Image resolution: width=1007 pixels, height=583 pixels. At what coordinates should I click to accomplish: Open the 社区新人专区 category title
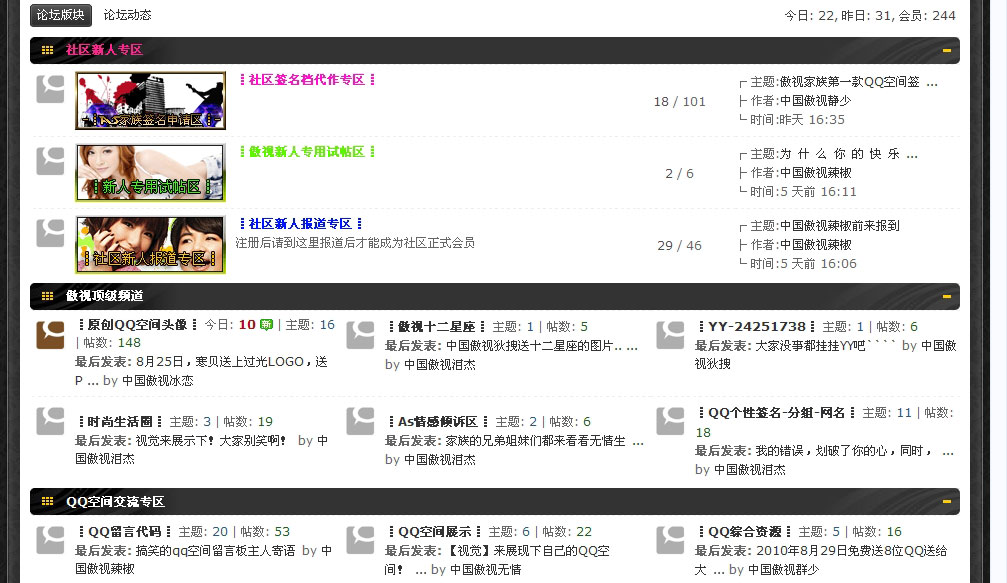click(x=104, y=50)
